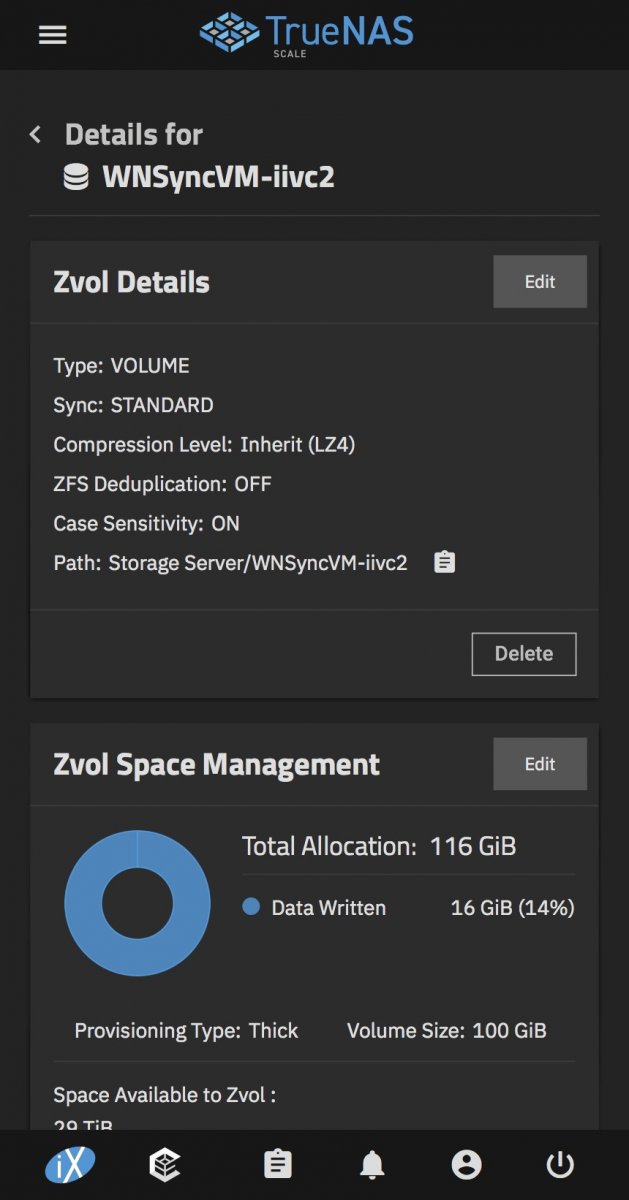Open the power menu icon

pos(560,1165)
